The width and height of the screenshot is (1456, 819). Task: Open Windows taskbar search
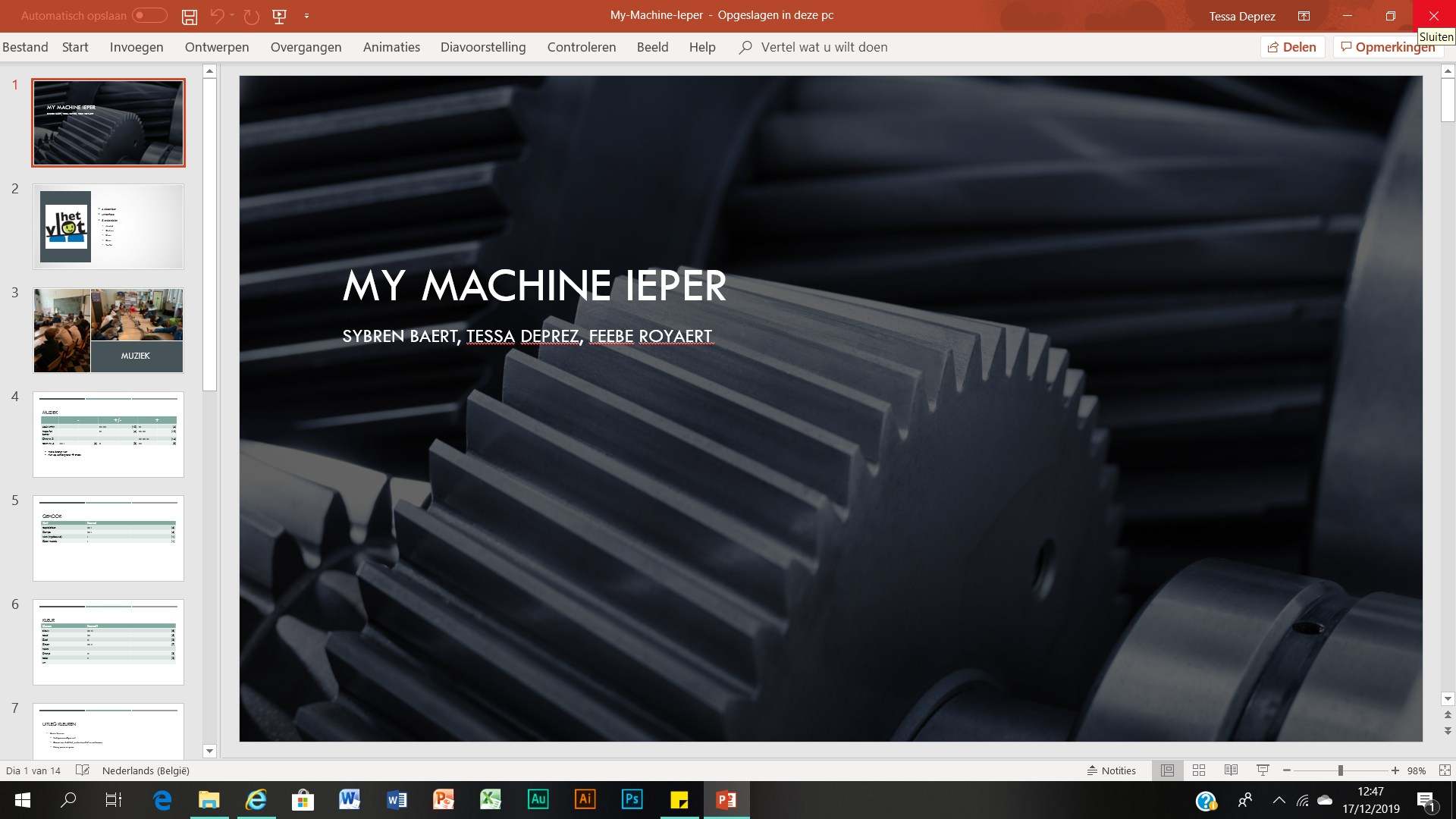68,800
